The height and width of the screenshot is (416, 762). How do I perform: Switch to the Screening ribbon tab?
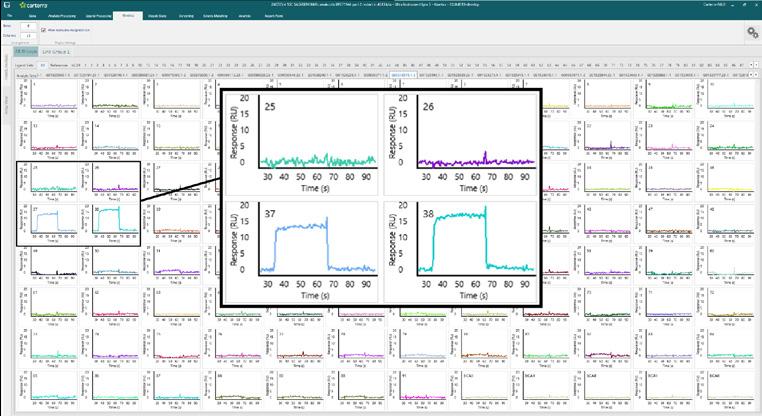(x=186, y=16)
